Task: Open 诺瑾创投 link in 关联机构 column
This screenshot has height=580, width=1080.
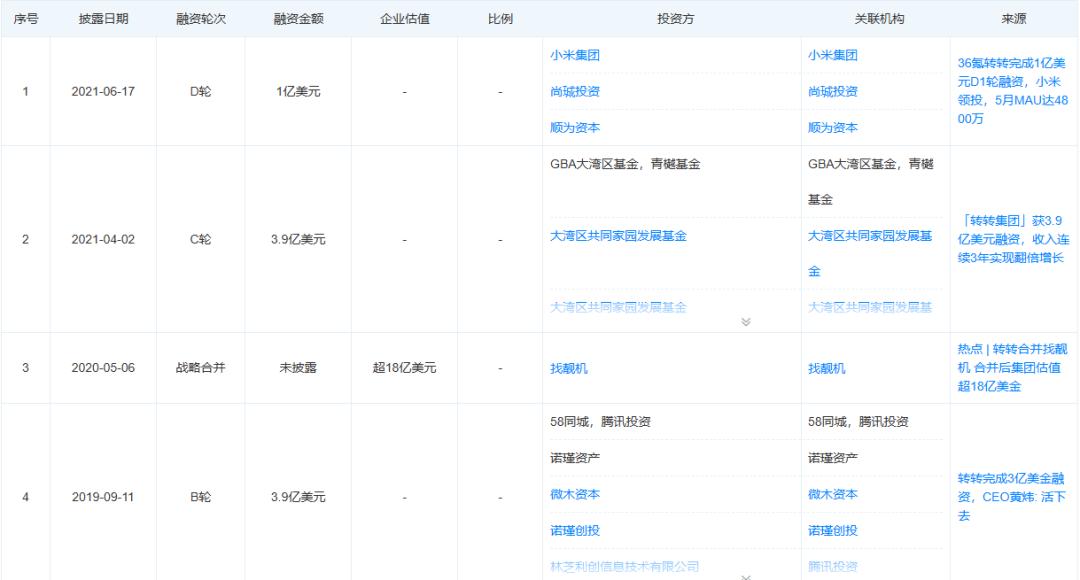Action: (833, 530)
